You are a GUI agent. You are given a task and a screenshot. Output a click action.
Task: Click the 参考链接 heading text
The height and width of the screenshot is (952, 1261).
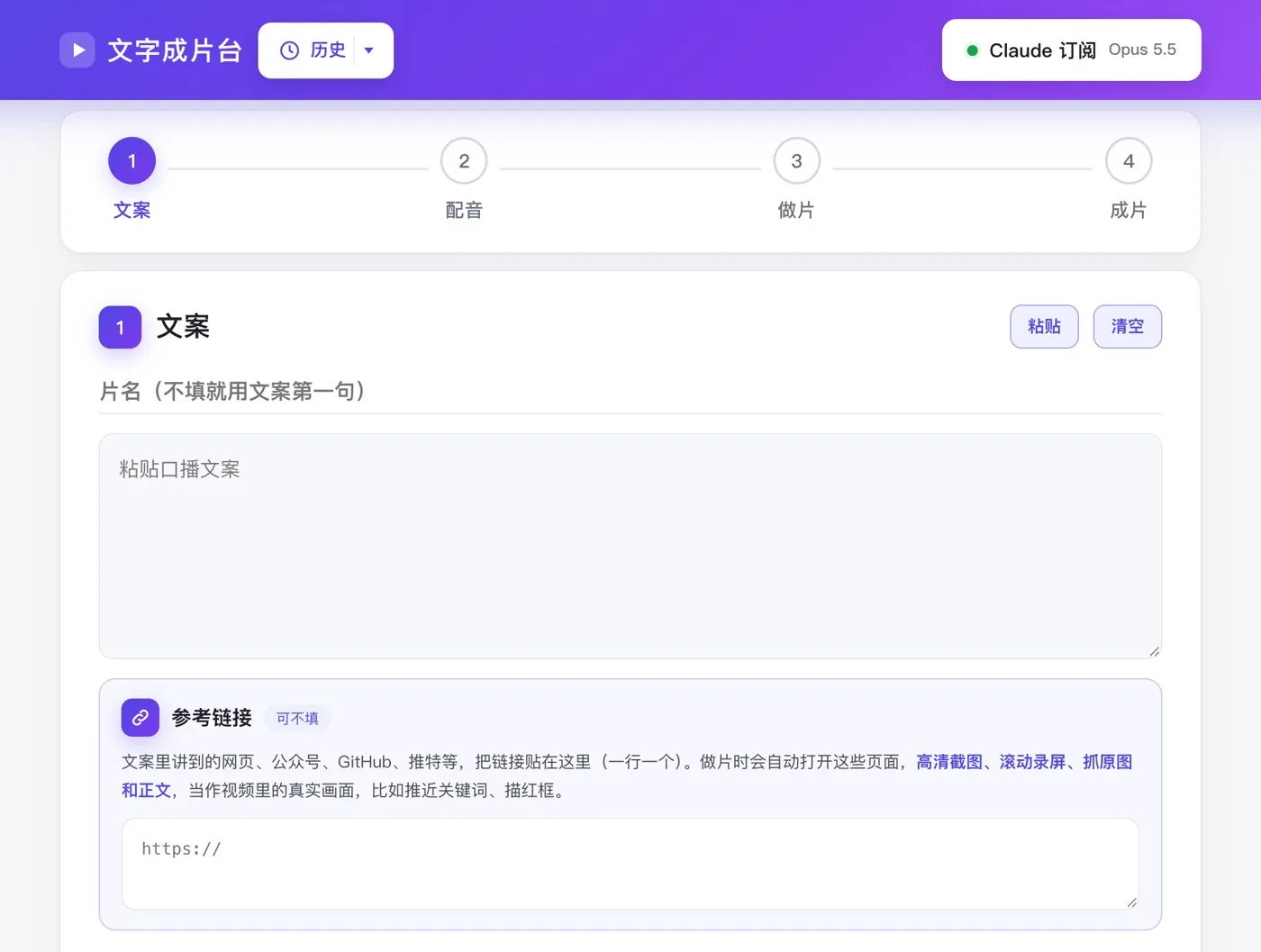212,718
